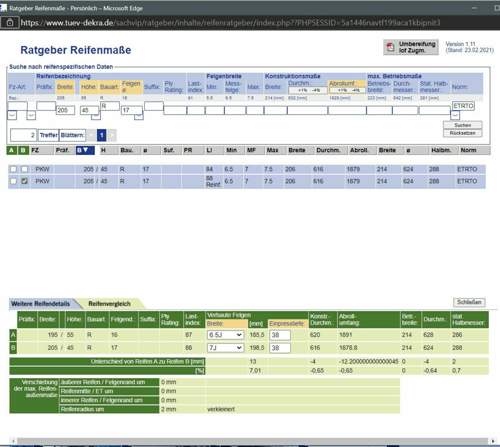Open Umbereifung lof Zugm. document
The image size is (500, 447).
411,47
